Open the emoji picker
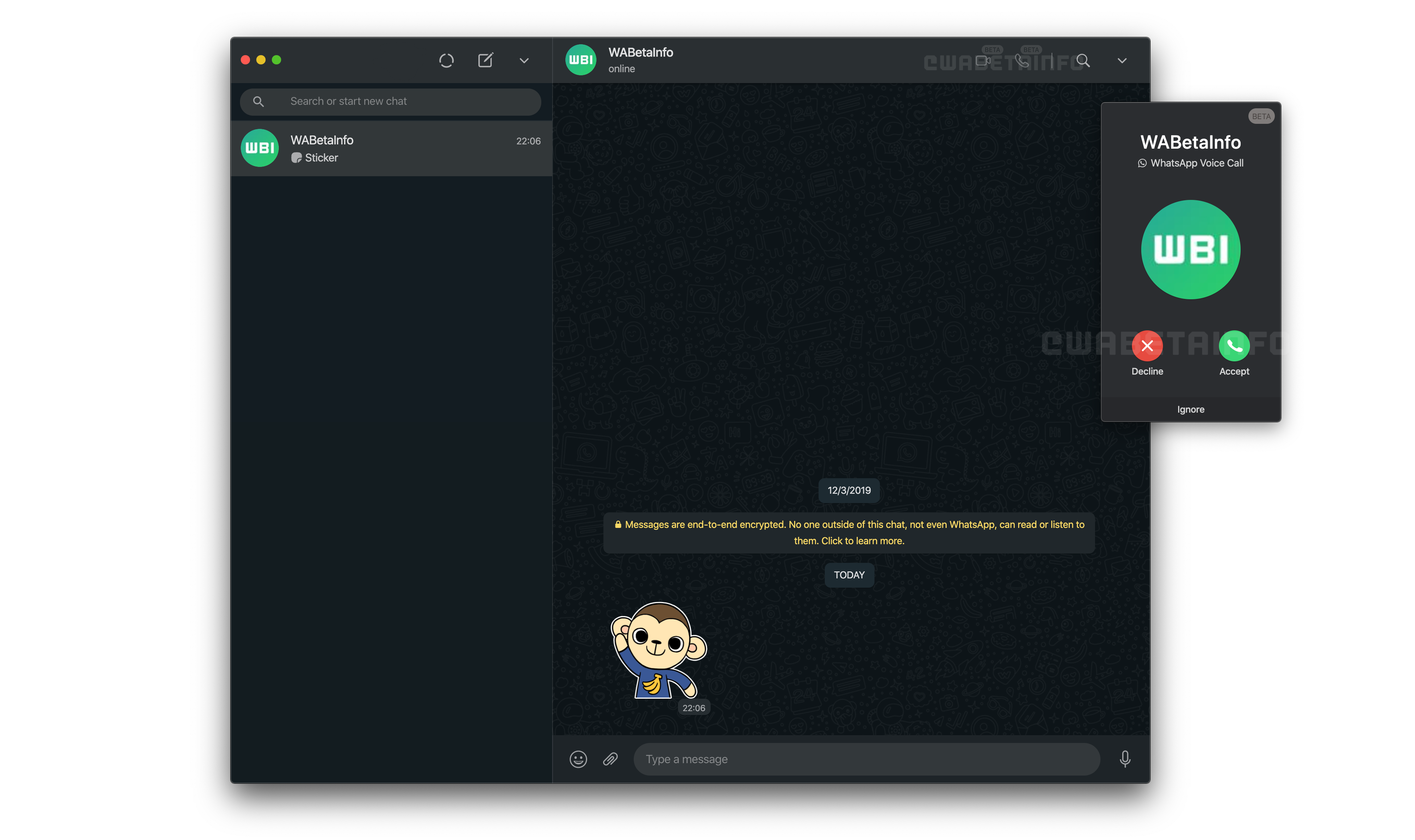The width and height of the screenshot is (1415, 840). coord(578,759)
